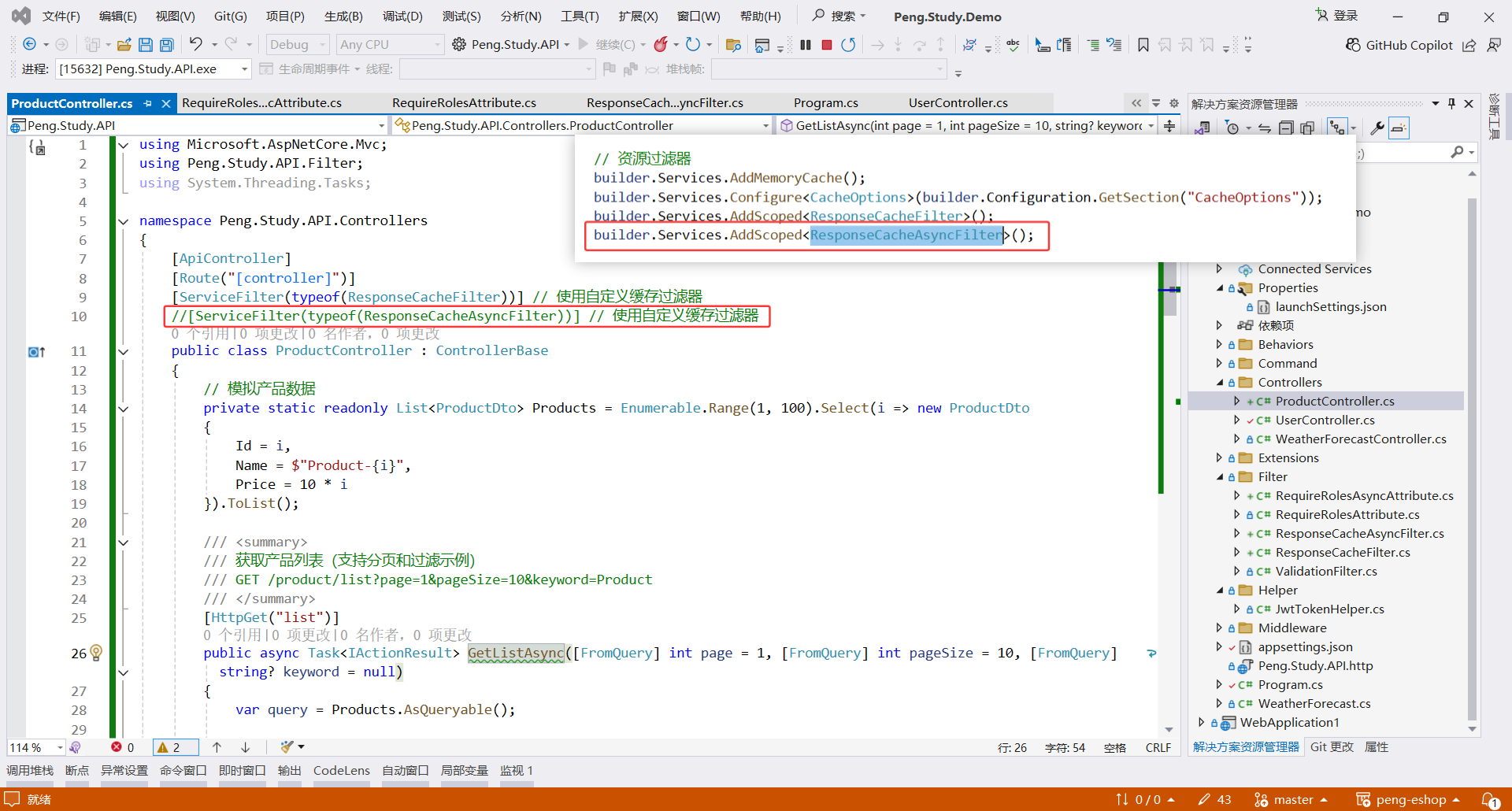
Task: Toggle auto-hide pin on Solution Explorer panel
Action: pyautogui.click(x=1451, y=104)
